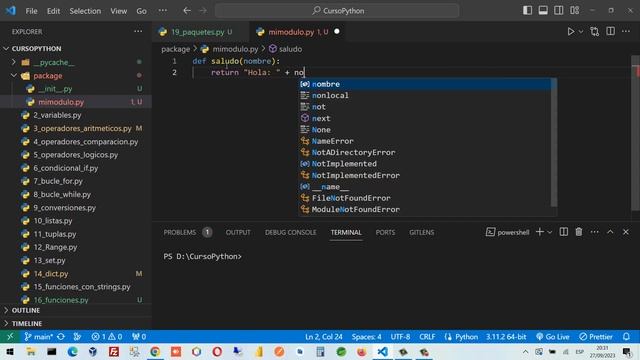640x360 pixels.
Task: Collapse the CURSOPYTHON folder section
Action: pyautogui.click(x=76, y=49)
